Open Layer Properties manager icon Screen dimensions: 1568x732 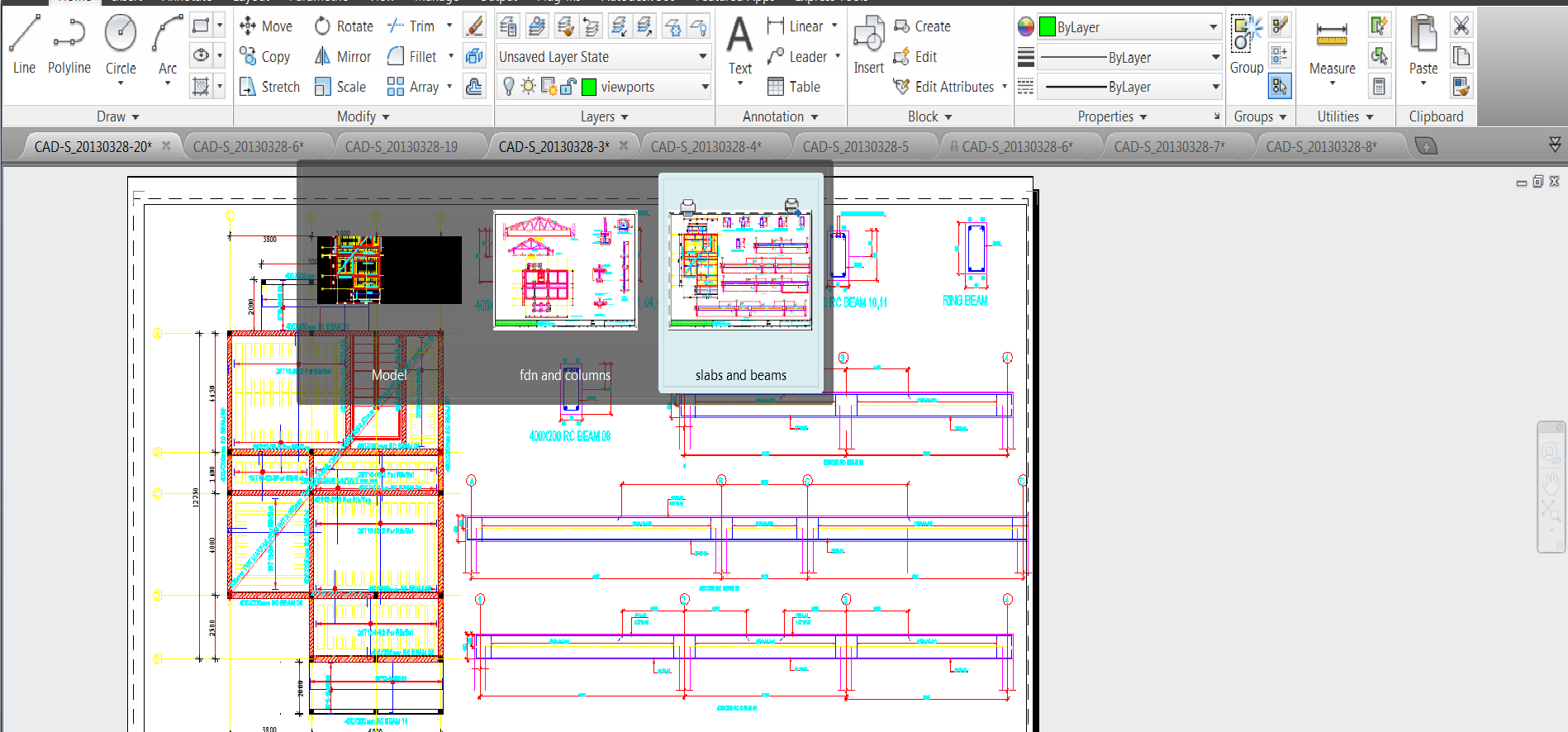[x=508, y=26]
